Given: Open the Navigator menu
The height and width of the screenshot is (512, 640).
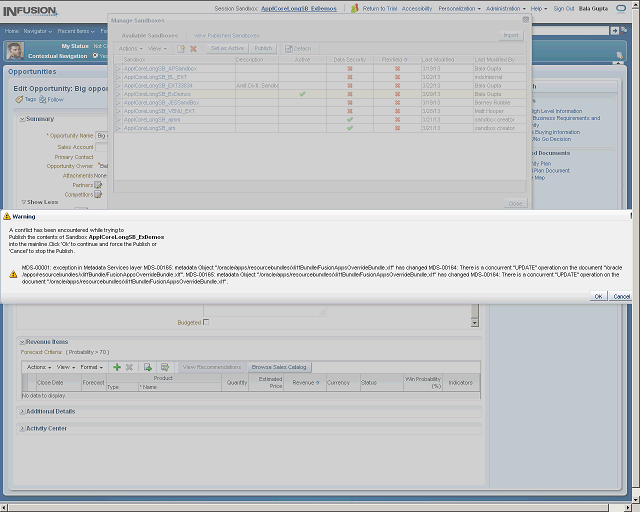Looking at the screenshot, I should point(38,31).
